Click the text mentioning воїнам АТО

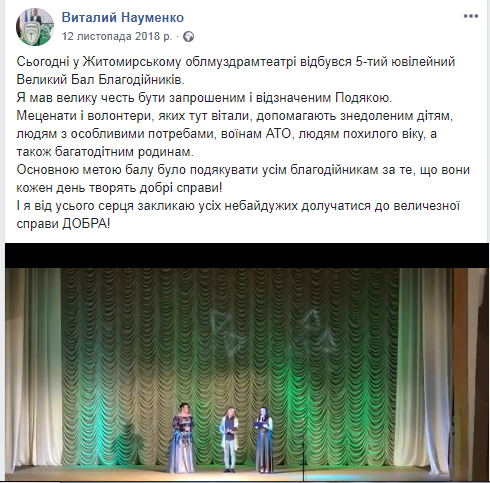point(227,134)
